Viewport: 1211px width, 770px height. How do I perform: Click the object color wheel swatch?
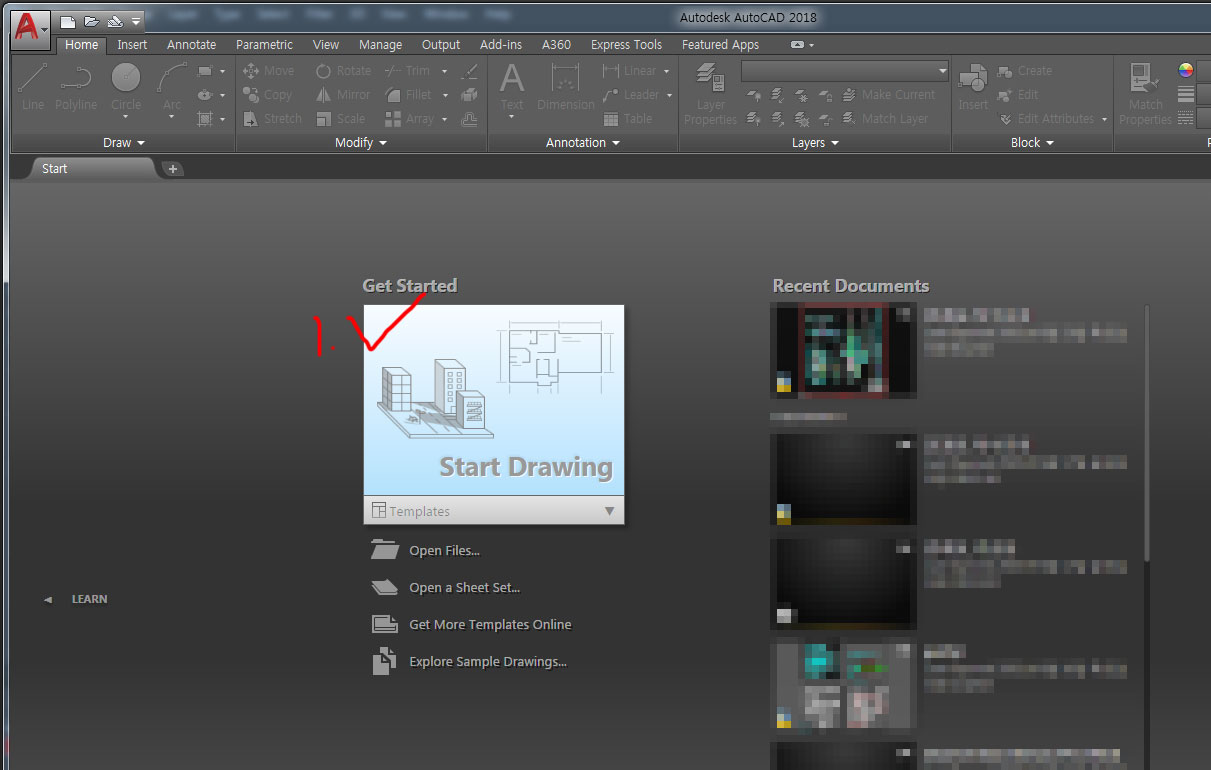[1186, 70]
